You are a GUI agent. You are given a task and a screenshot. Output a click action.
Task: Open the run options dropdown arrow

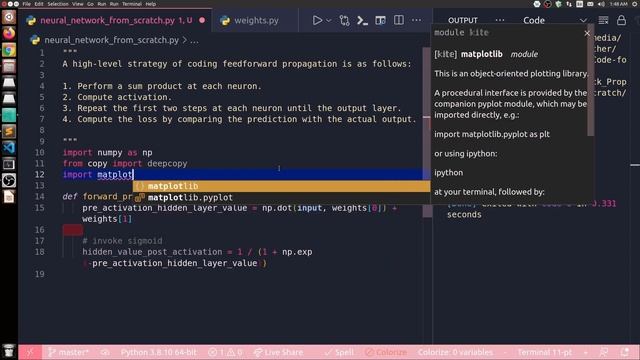[329, 20]
